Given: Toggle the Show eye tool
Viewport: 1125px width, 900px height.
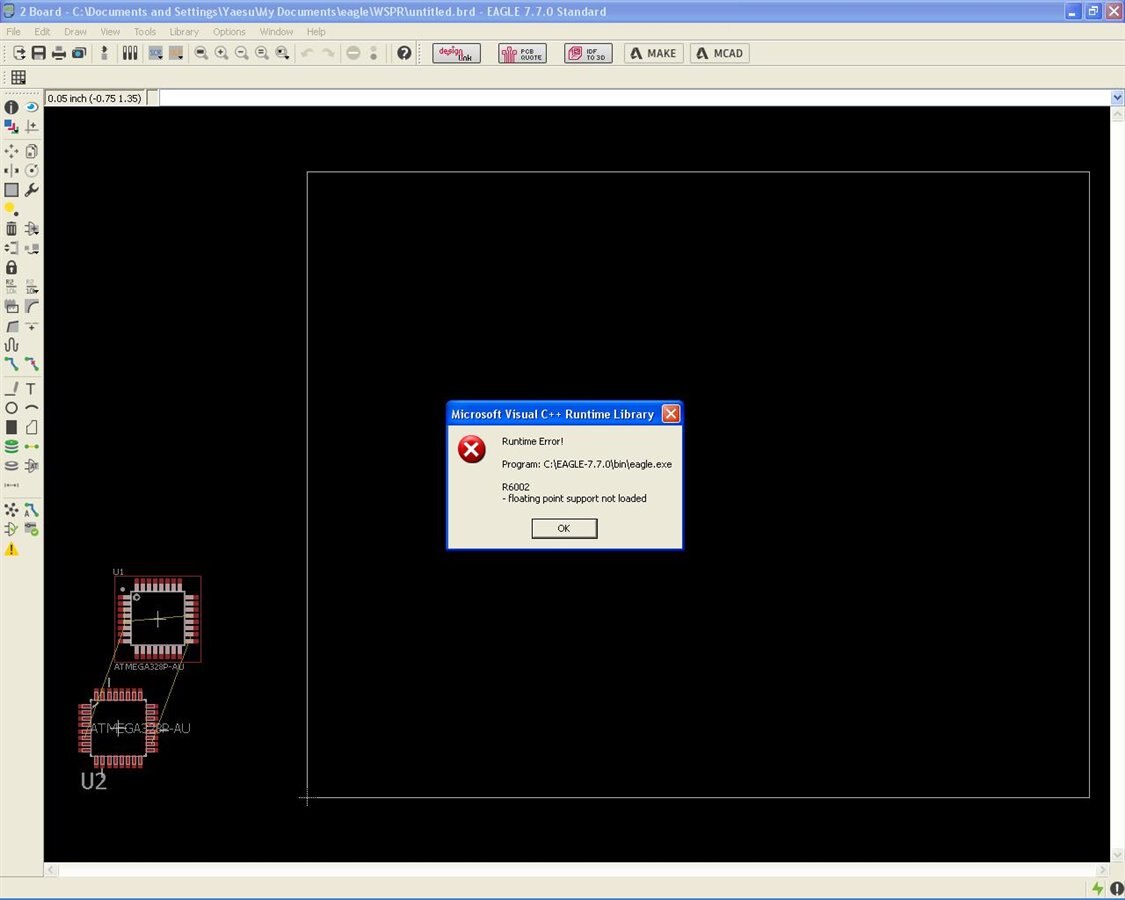Looking at the screenshot, I should coord(31,107).
